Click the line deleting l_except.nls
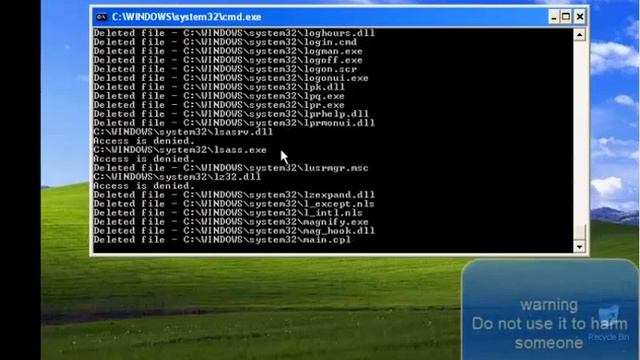 234,204
